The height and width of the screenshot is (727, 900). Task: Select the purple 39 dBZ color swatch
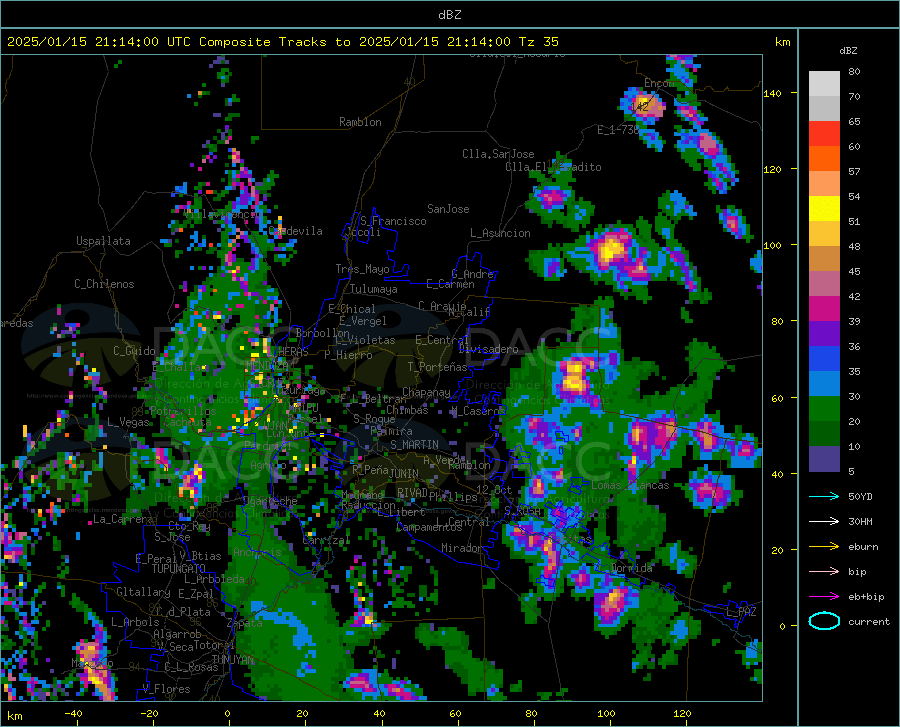(x=824, y=334)
